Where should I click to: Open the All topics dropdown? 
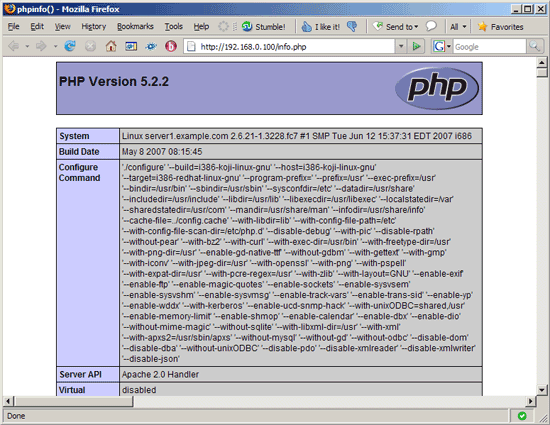click(x=458, y=27)
